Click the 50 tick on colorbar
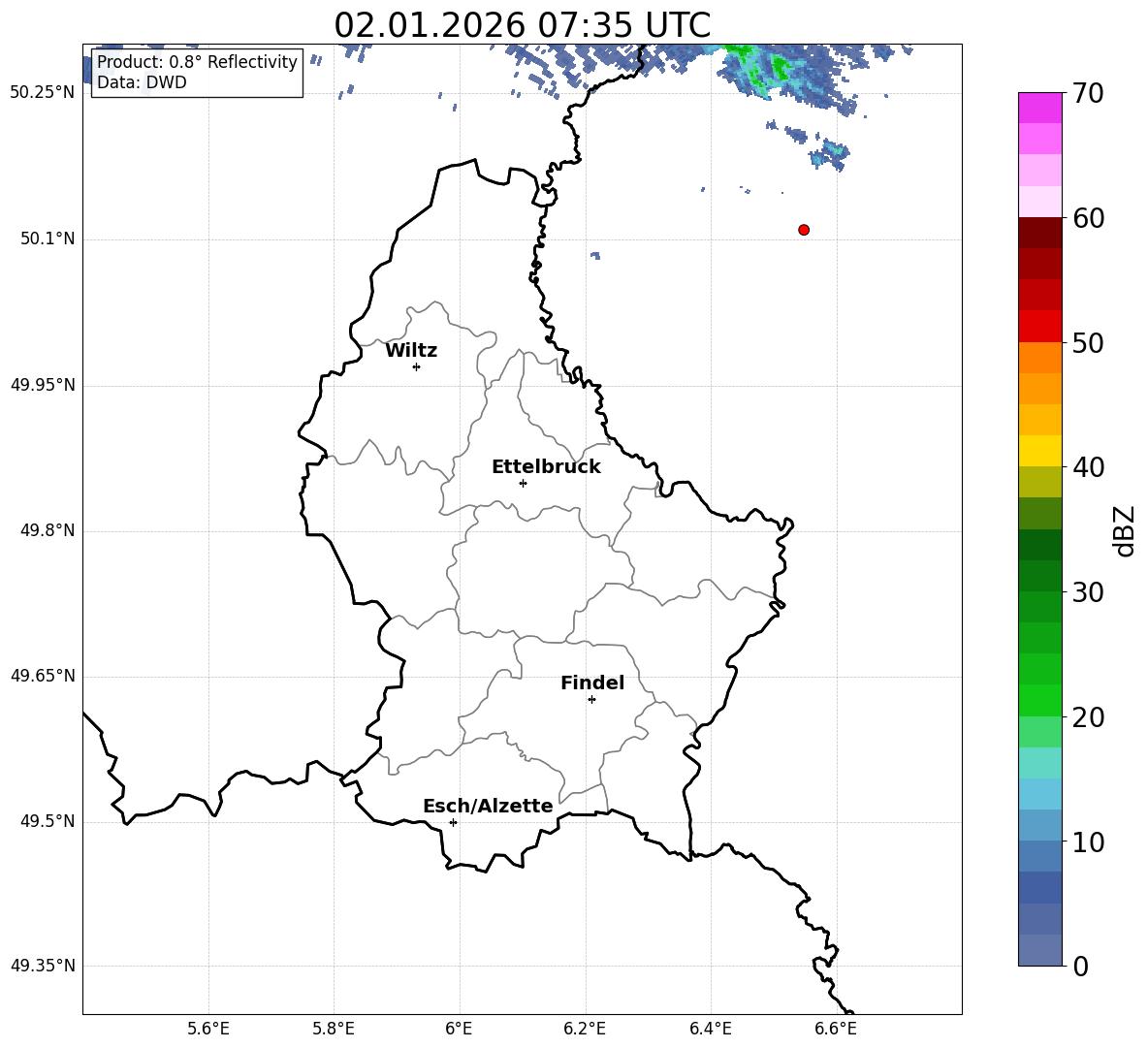 [x=1088, y=342]
